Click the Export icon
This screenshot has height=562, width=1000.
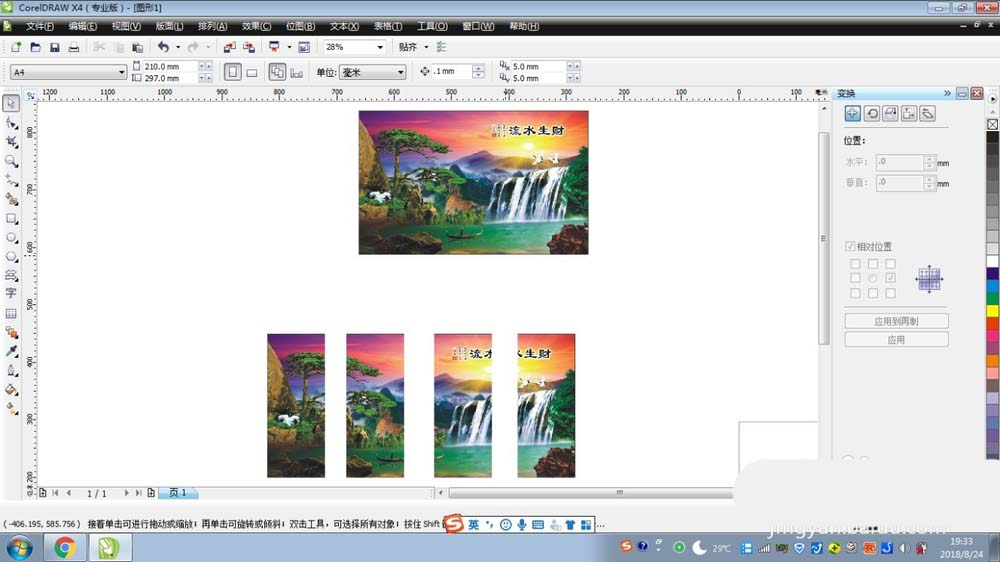tap(249, 47)
